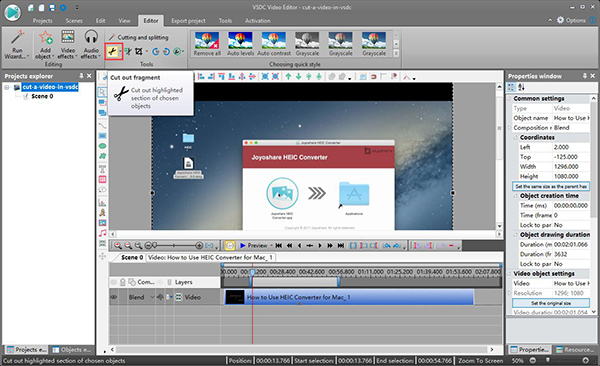
Task: Click the green ellipse shape tool
Action: pos(102,146)
